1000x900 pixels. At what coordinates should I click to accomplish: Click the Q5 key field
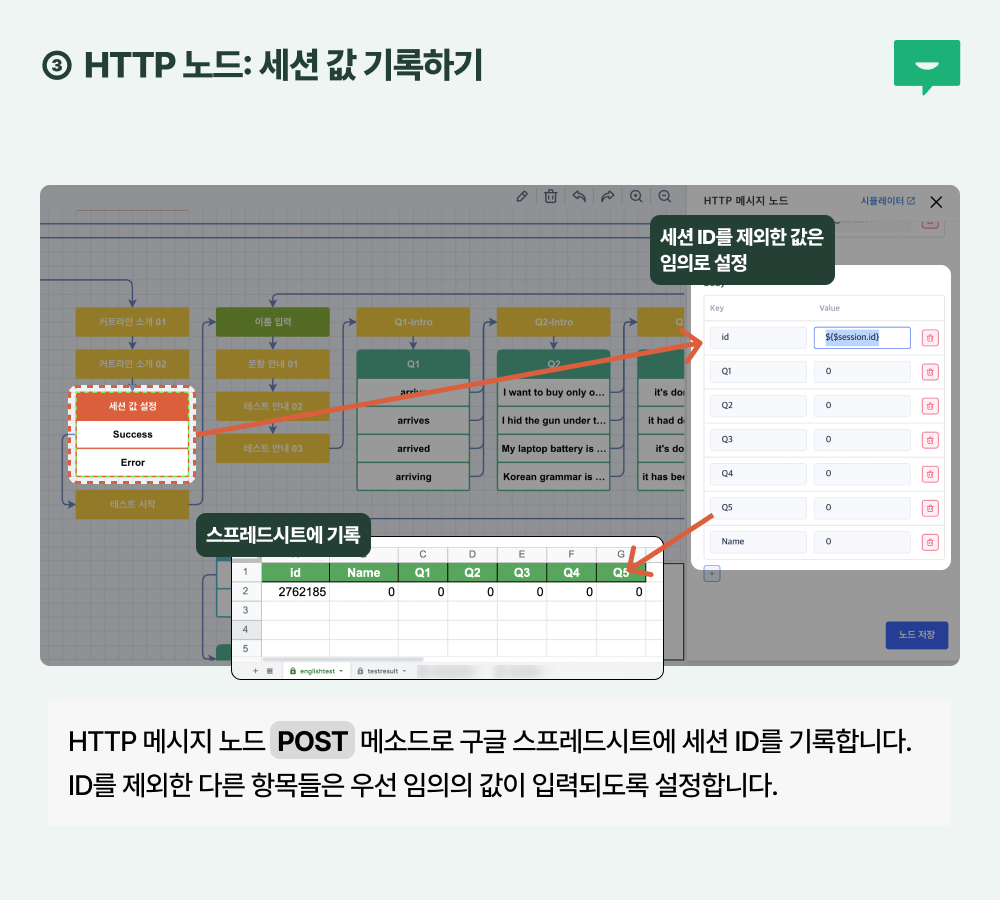(758, 508)
